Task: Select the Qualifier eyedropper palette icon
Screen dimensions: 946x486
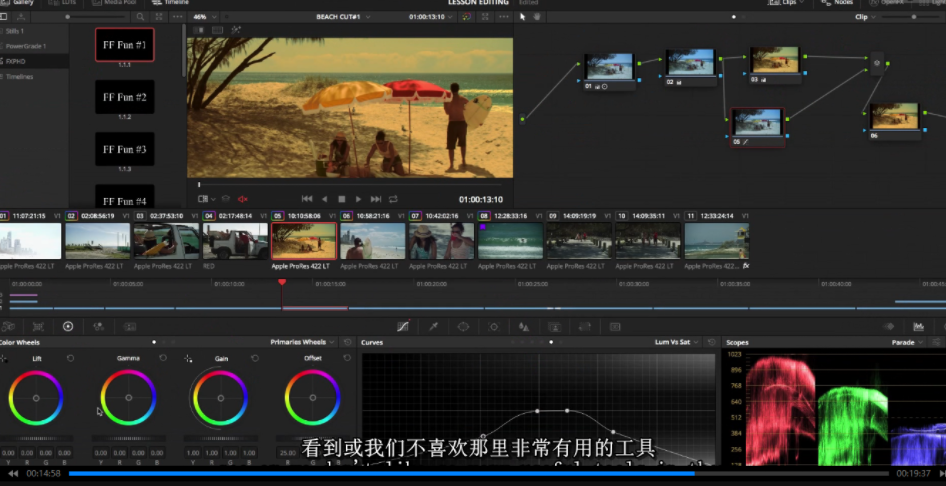Action: click(433, 326)
